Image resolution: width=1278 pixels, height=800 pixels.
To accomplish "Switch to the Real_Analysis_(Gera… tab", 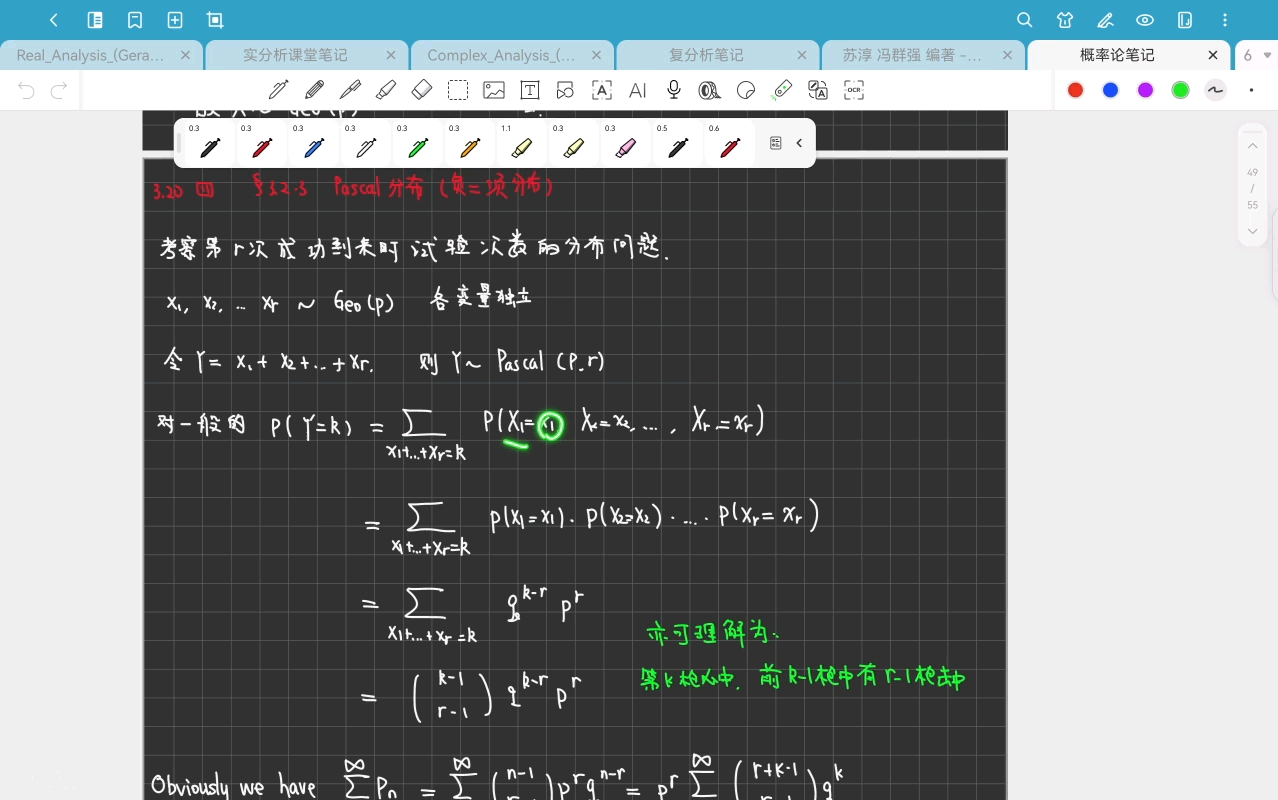I will [x=90, y=55].
